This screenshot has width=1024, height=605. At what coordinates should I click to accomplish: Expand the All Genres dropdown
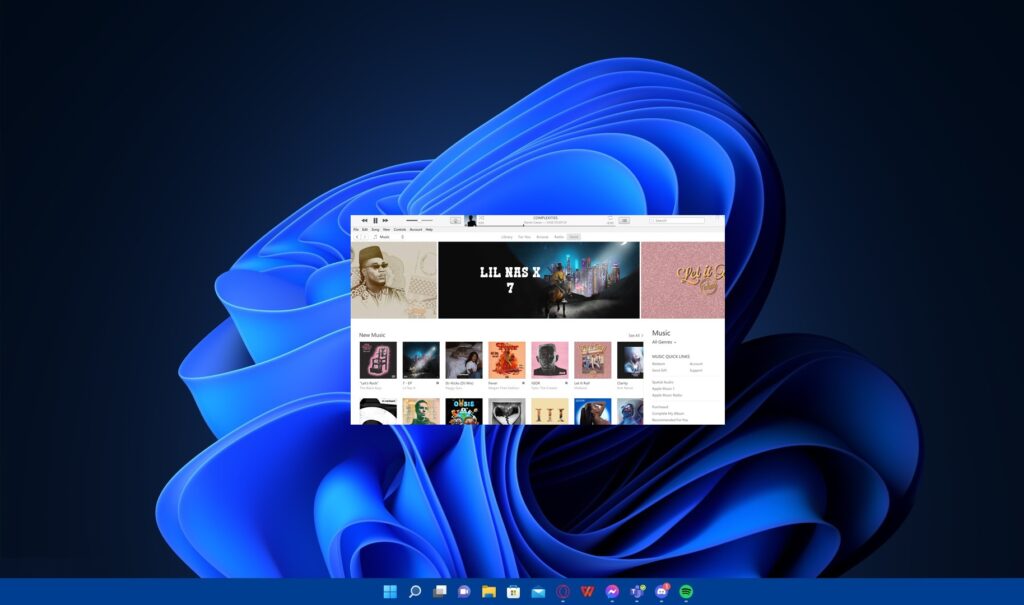[x=664, y=342]
